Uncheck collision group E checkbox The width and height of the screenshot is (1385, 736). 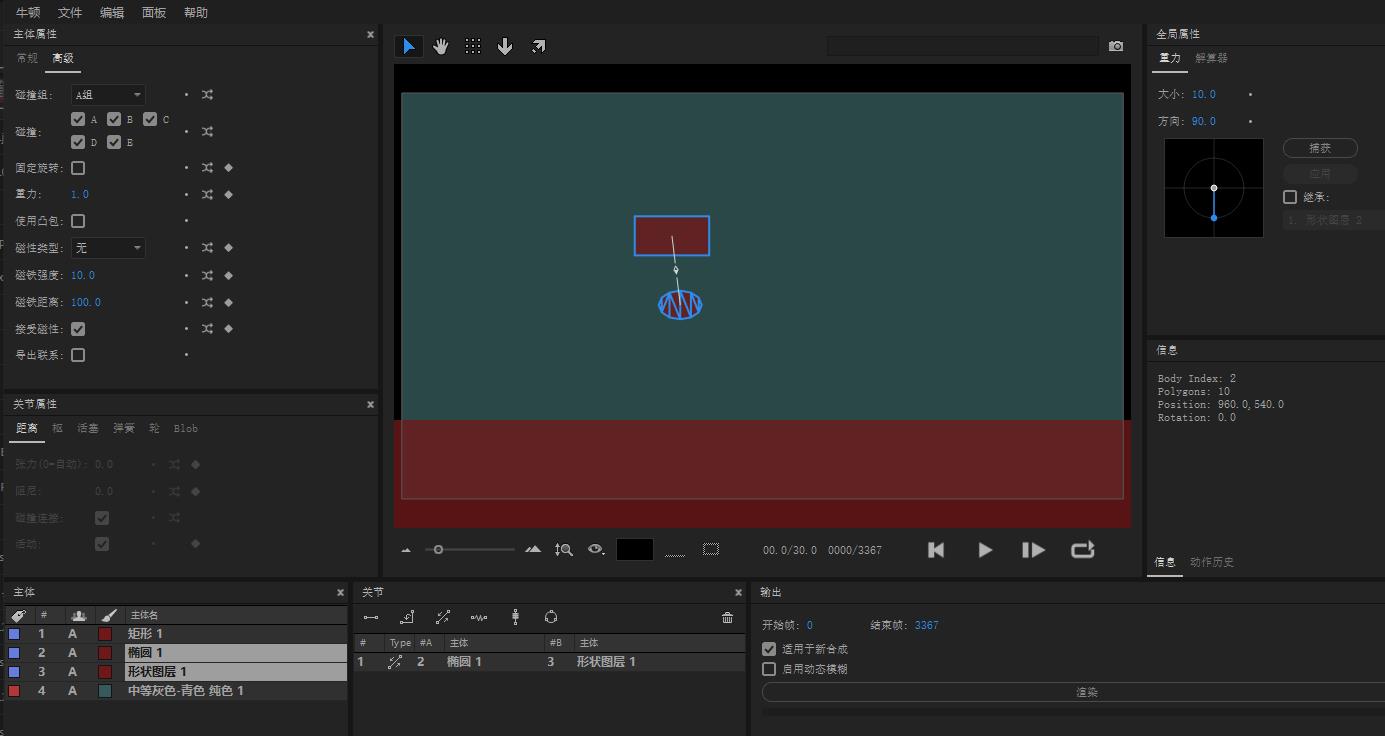[x=114, y=142]
